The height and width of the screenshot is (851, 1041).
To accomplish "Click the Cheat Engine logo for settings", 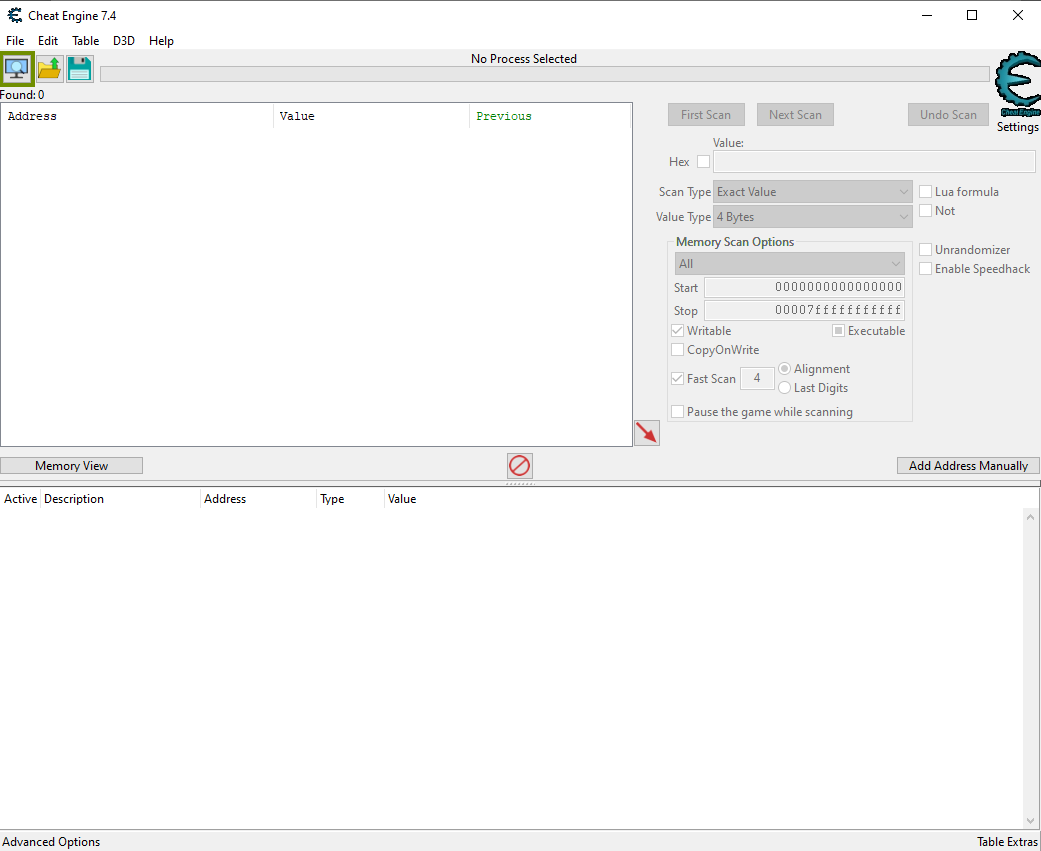I will [x=1017, y=85].
